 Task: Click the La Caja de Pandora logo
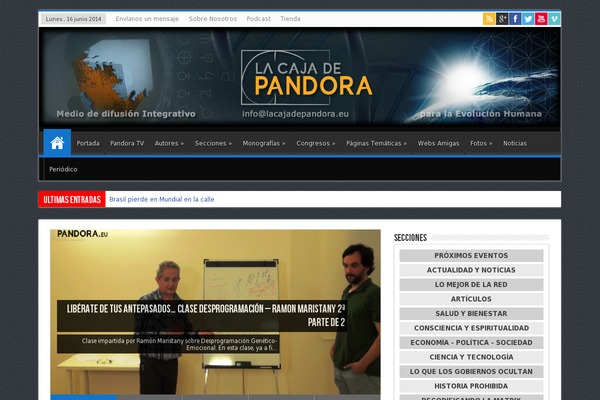click(x=307, y=78)
